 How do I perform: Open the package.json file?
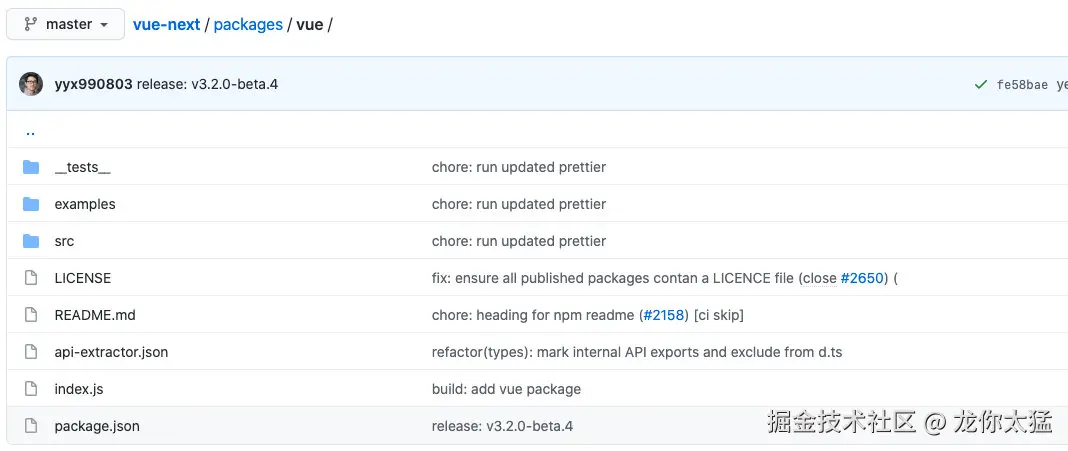(x=97, y=426)
